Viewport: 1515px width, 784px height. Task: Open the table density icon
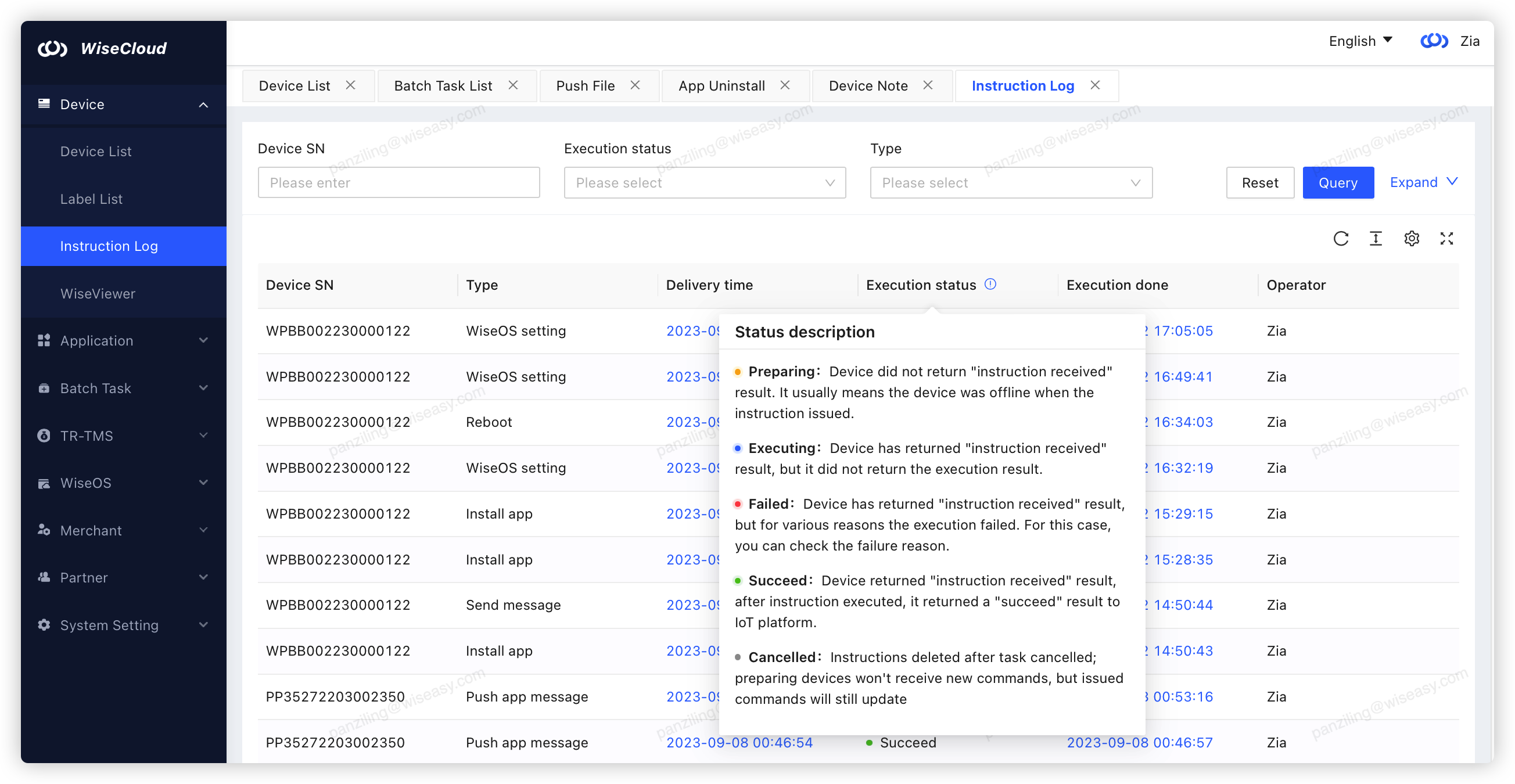1376,238
